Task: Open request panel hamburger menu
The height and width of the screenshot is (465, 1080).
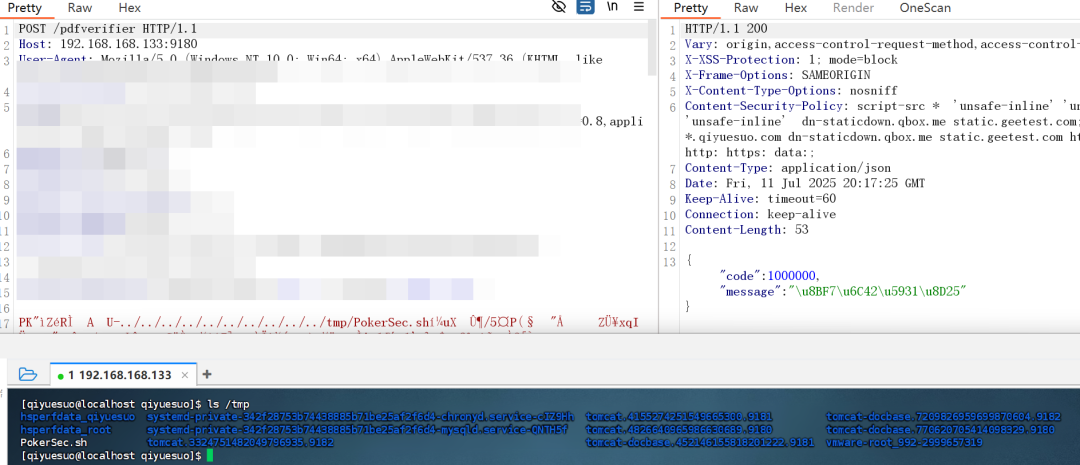Action: pos(638,8)
